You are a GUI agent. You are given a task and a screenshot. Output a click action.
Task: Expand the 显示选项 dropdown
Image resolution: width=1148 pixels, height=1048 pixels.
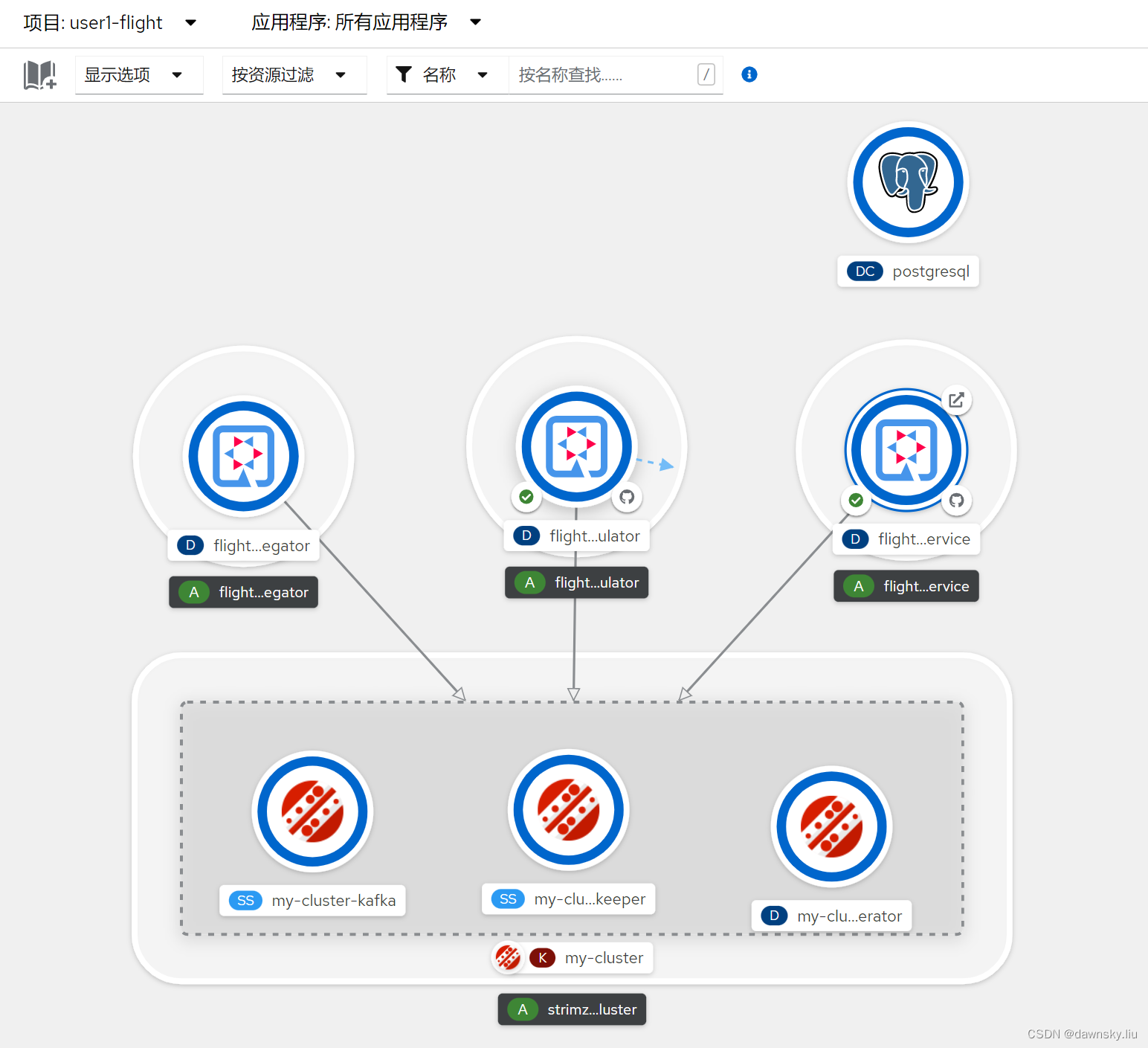[139, 75]
